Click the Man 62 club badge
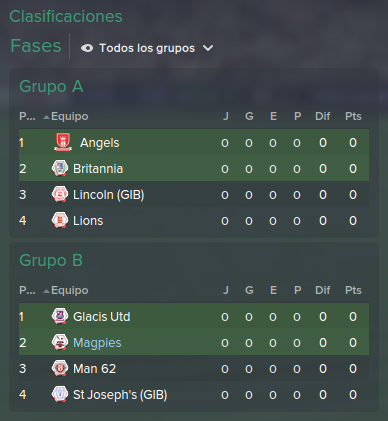This screenshot has width=388, height=421. pos(60,368)
